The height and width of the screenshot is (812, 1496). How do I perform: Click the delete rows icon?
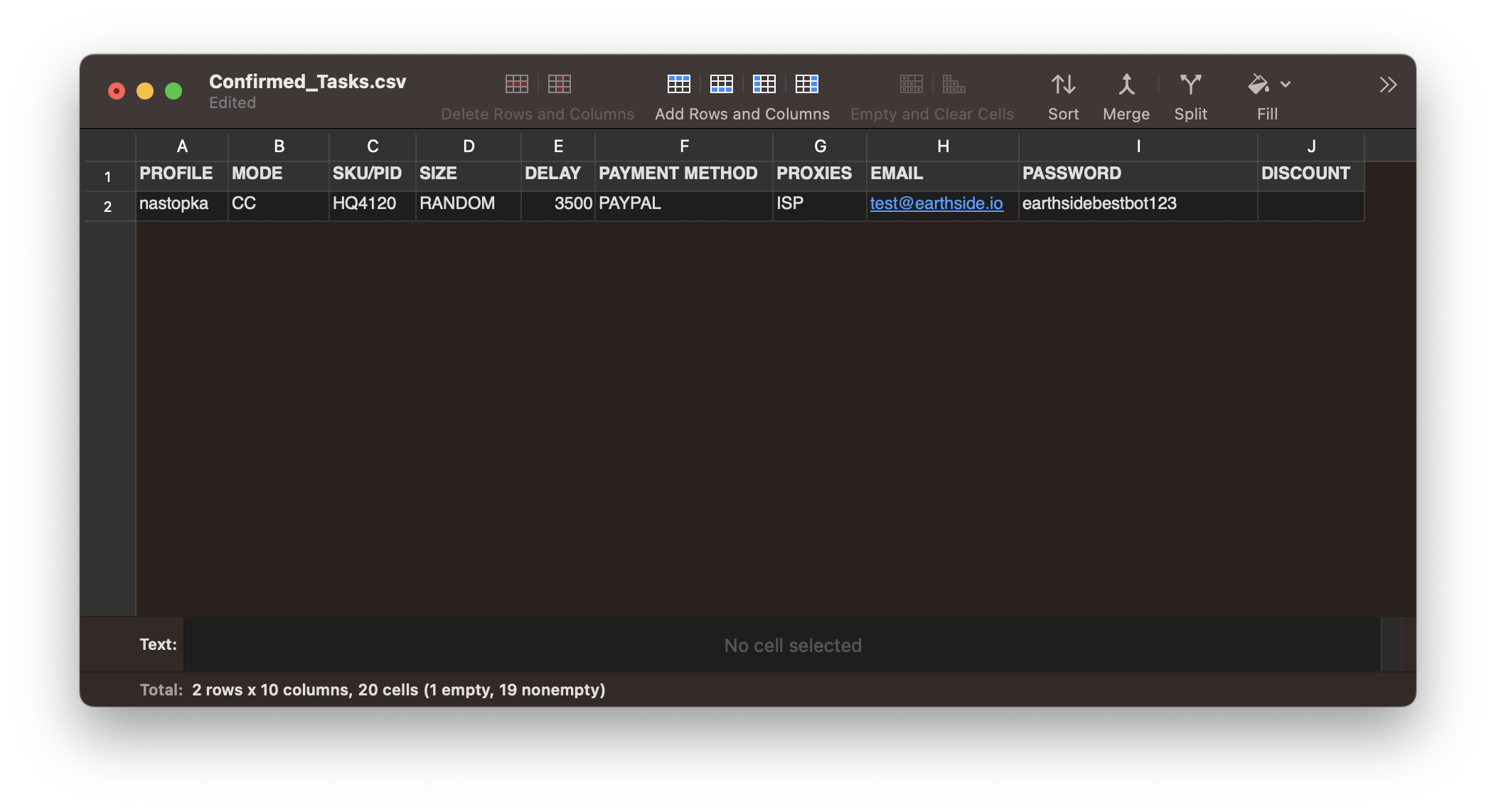(517, 84)
